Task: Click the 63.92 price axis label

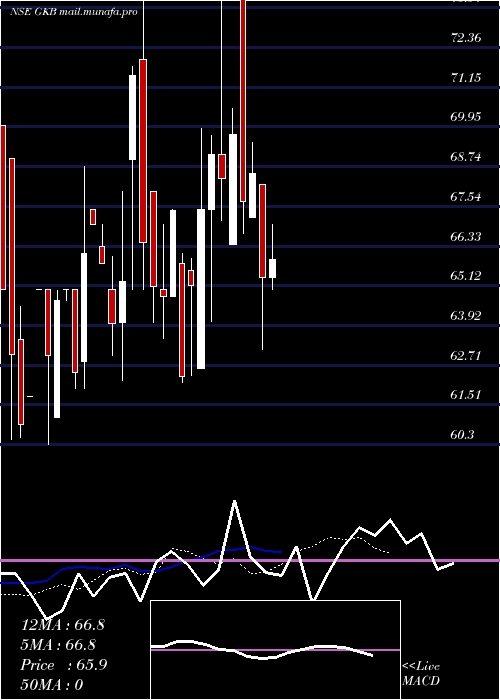Action: (466, 316)
